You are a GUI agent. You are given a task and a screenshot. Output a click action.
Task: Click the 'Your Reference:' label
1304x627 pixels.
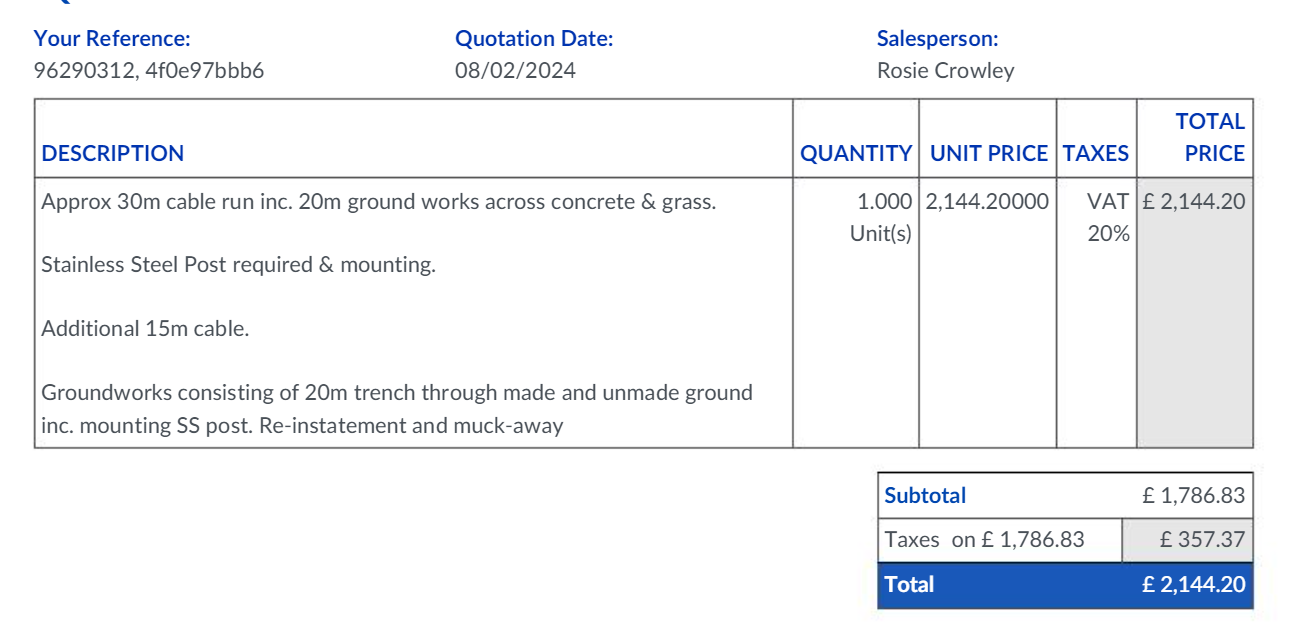[112, 39]
